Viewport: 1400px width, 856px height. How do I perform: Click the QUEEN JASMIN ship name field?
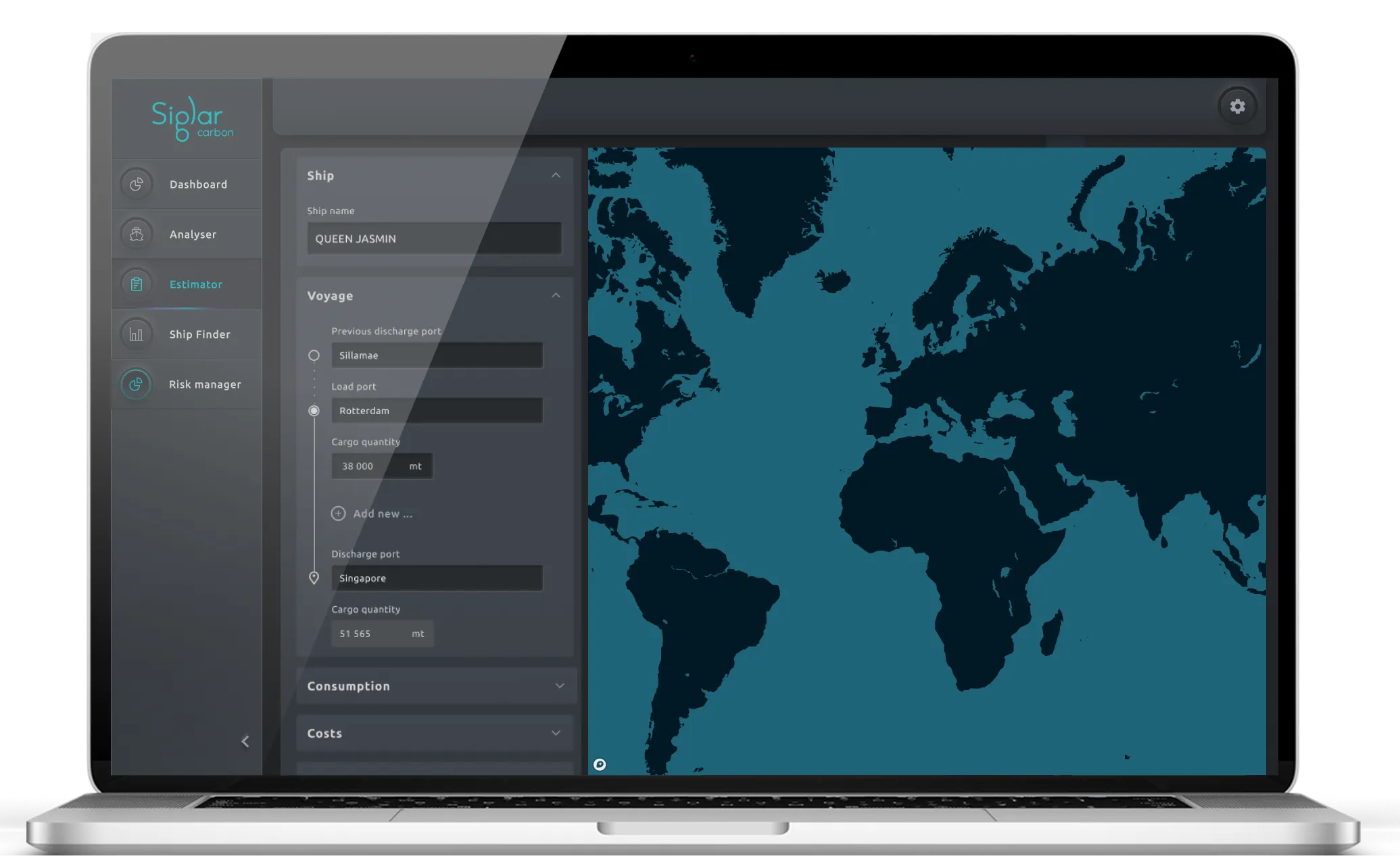(x=434, y=238)
